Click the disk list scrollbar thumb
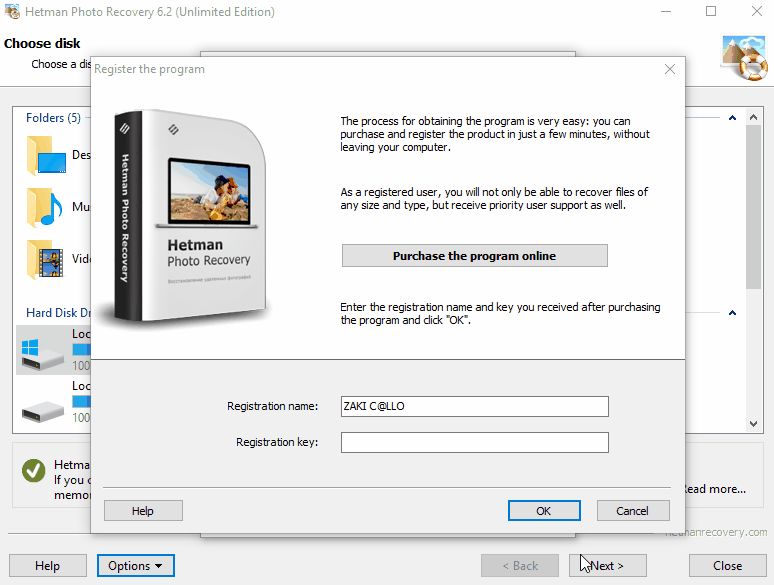Image resolution: width=774 pixels, height=585 pixels. [x=753, y=206]
